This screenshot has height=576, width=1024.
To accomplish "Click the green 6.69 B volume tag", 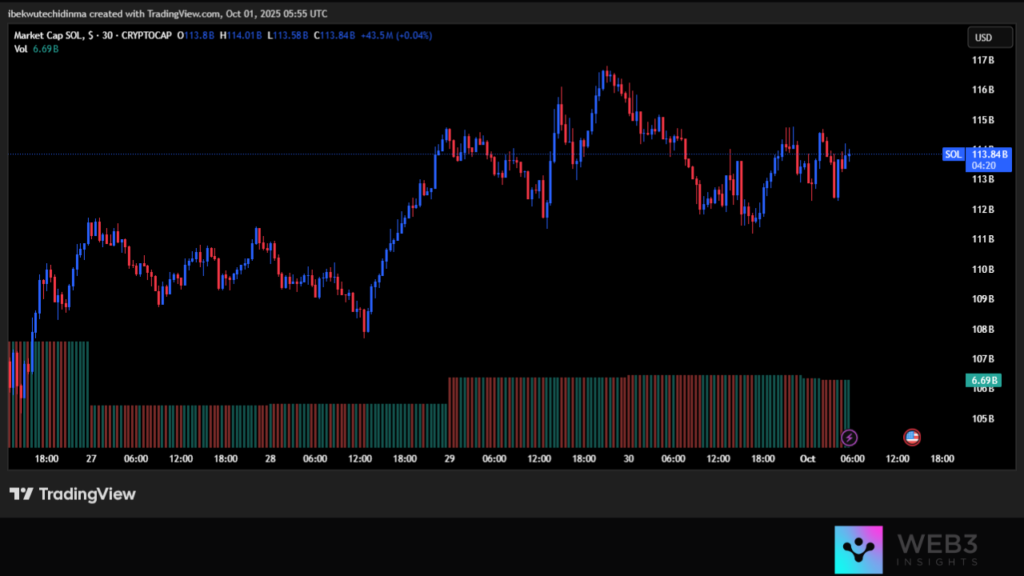I will click(983, 381).
